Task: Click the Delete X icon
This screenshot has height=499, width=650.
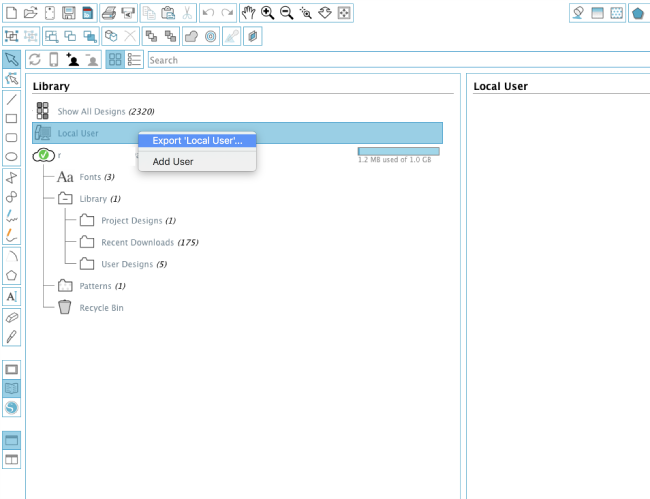Action: [x=130, y=36]
